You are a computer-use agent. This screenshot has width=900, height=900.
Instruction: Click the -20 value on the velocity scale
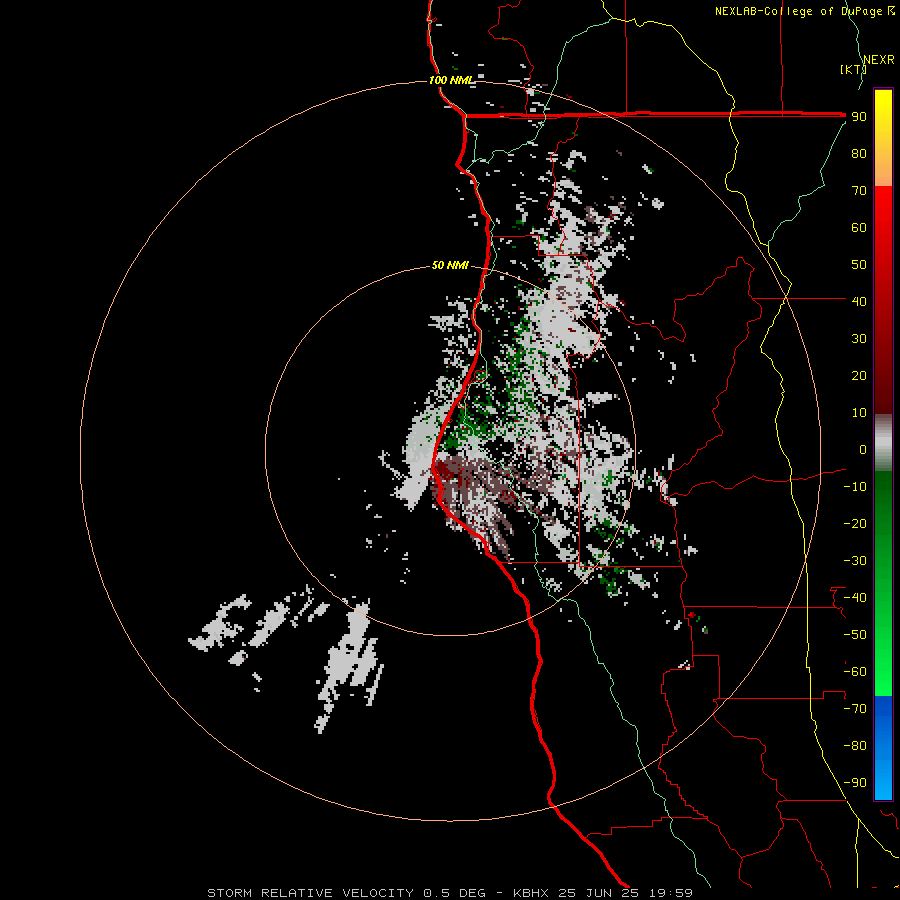(855, 524)
